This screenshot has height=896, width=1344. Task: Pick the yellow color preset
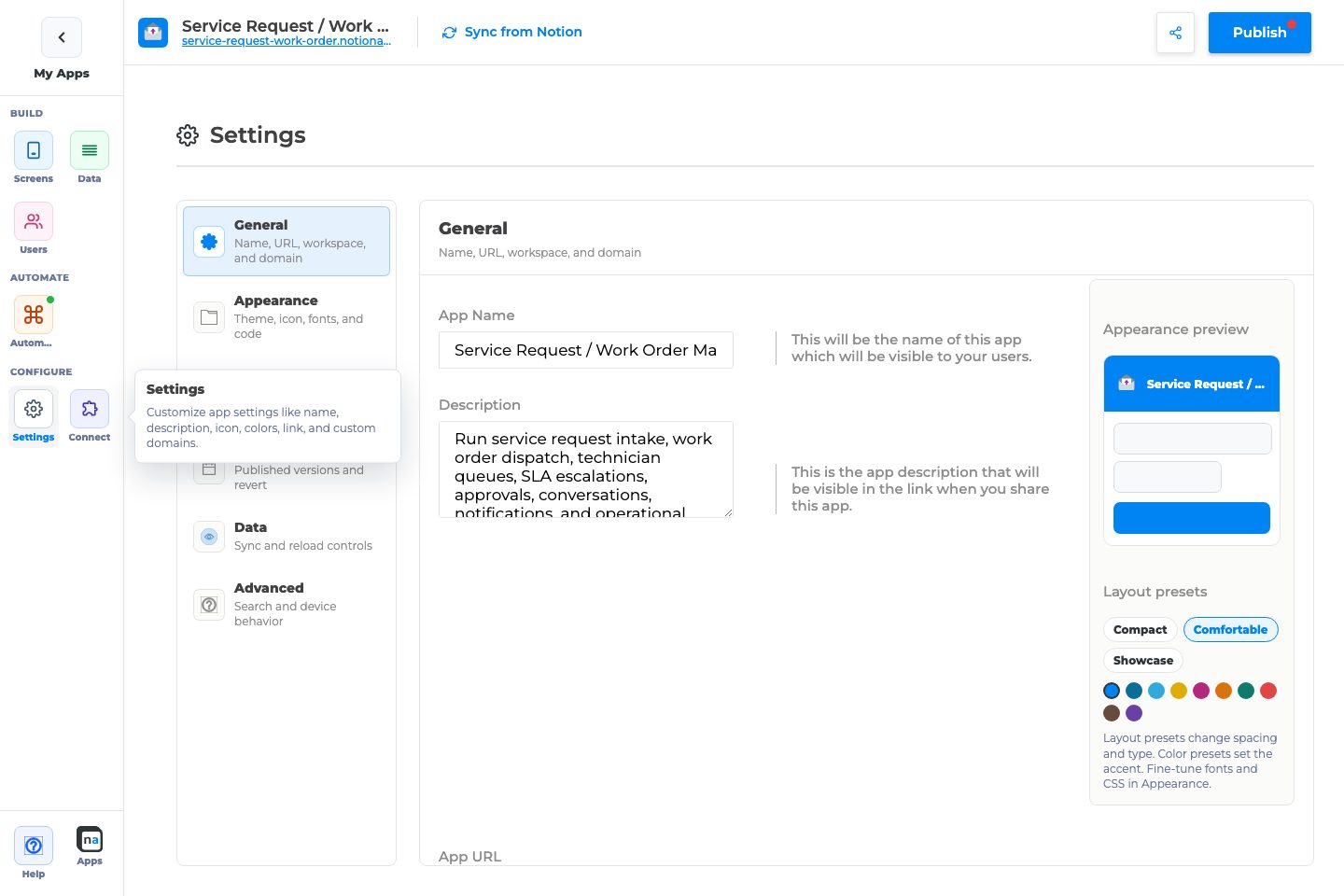tap(1179, 691)
